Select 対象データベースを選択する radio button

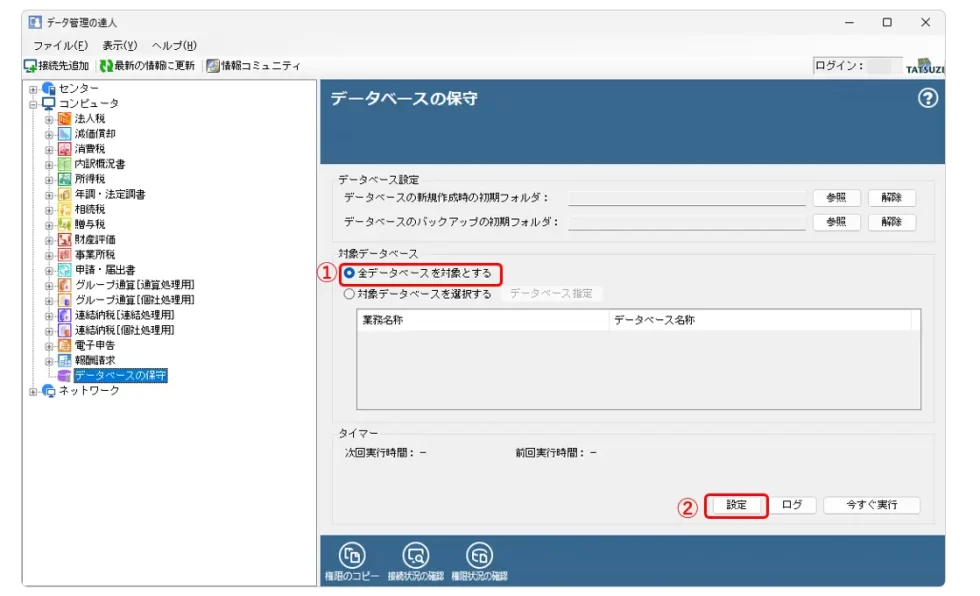[349, 294]
